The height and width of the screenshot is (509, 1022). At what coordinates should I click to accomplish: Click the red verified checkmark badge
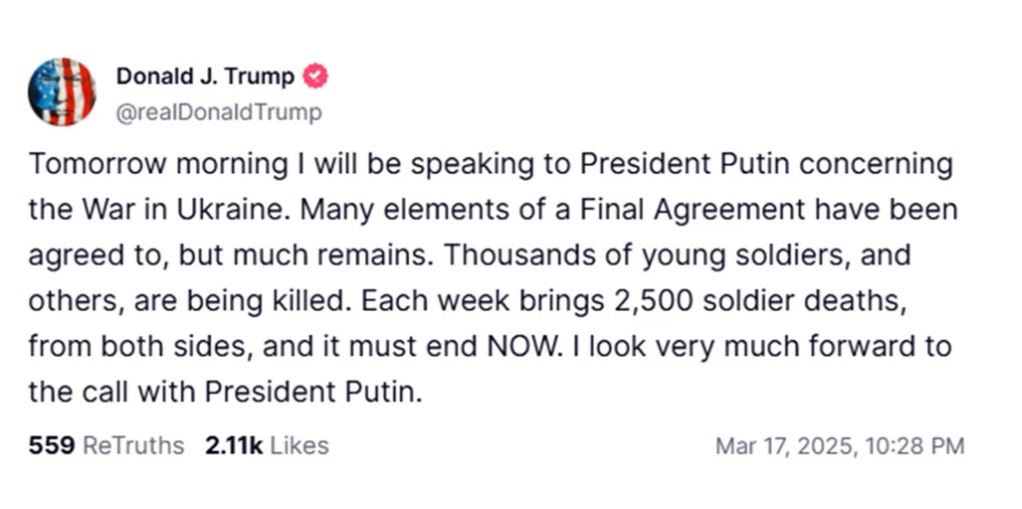(316, 77)
